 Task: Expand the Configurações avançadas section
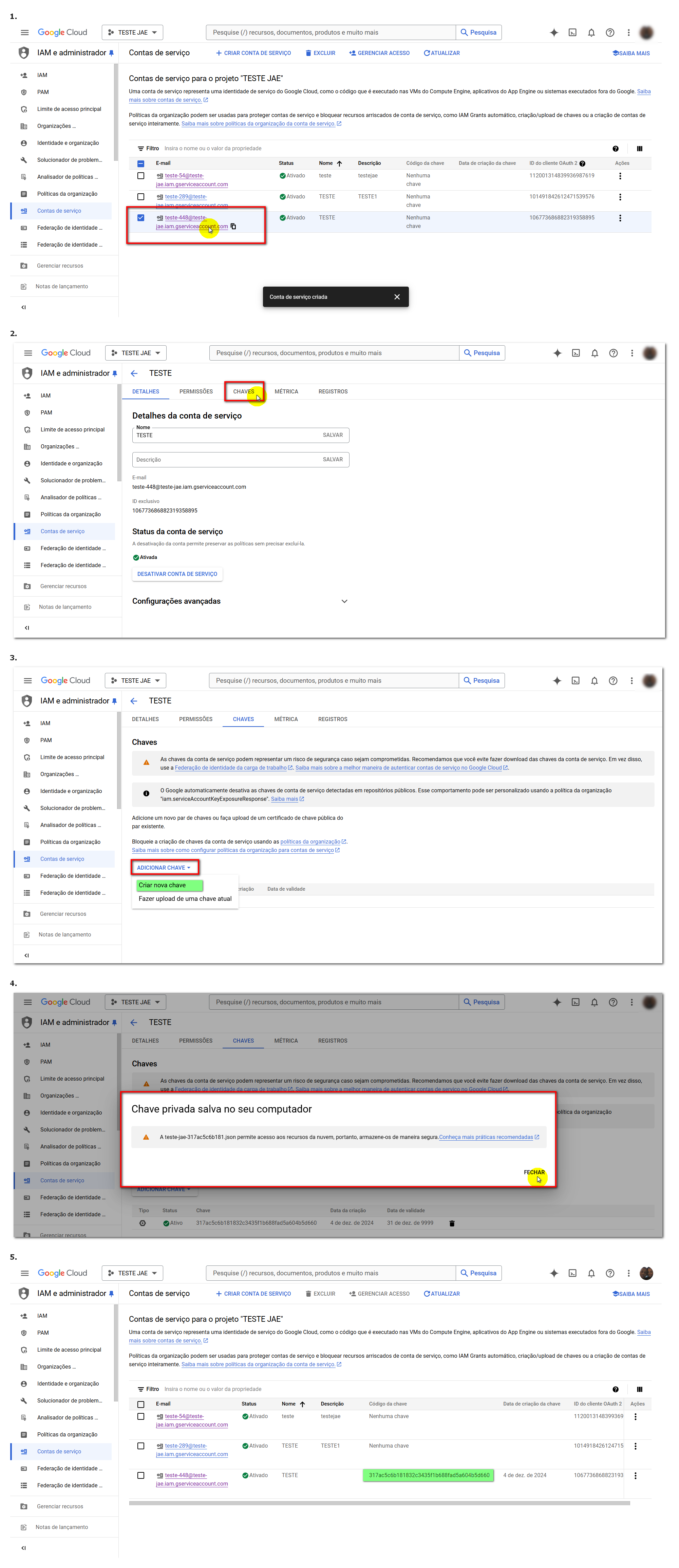tap(344, 601)
